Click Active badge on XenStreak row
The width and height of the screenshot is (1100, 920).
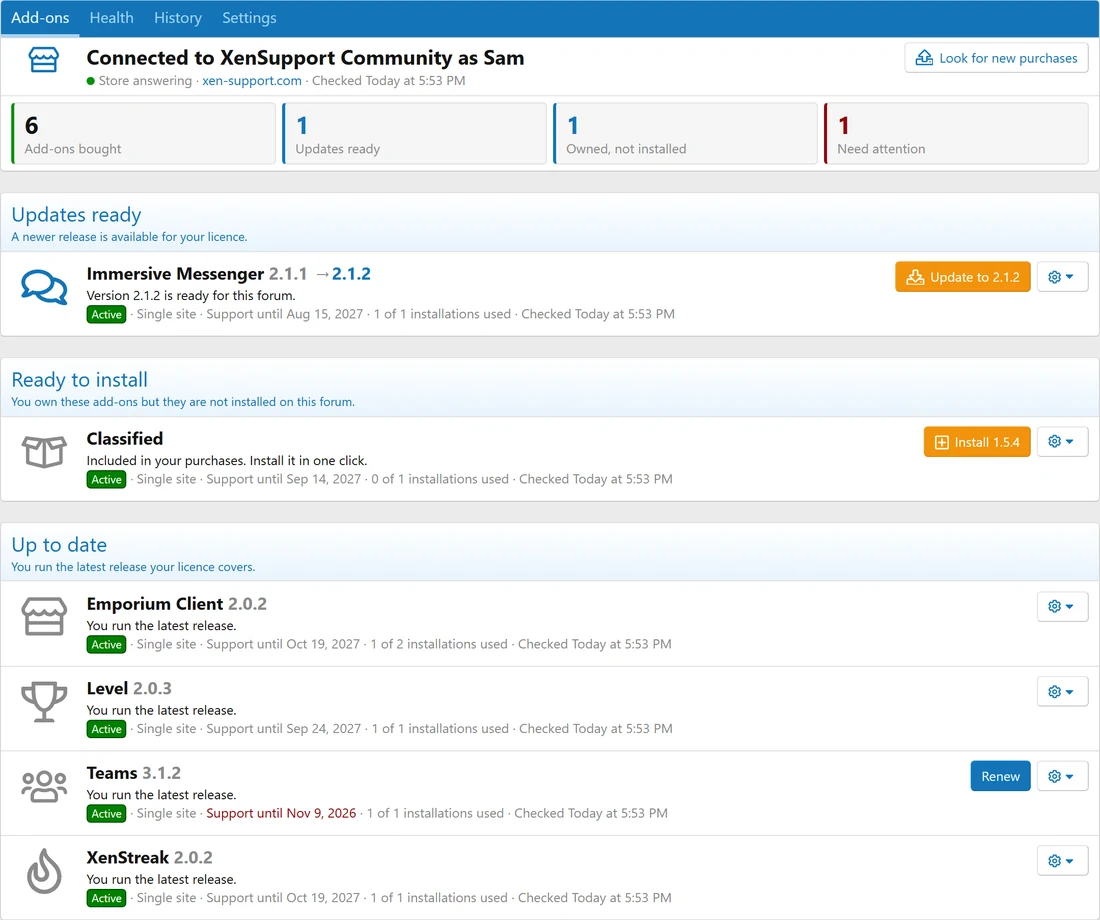(x=107, y=898)
